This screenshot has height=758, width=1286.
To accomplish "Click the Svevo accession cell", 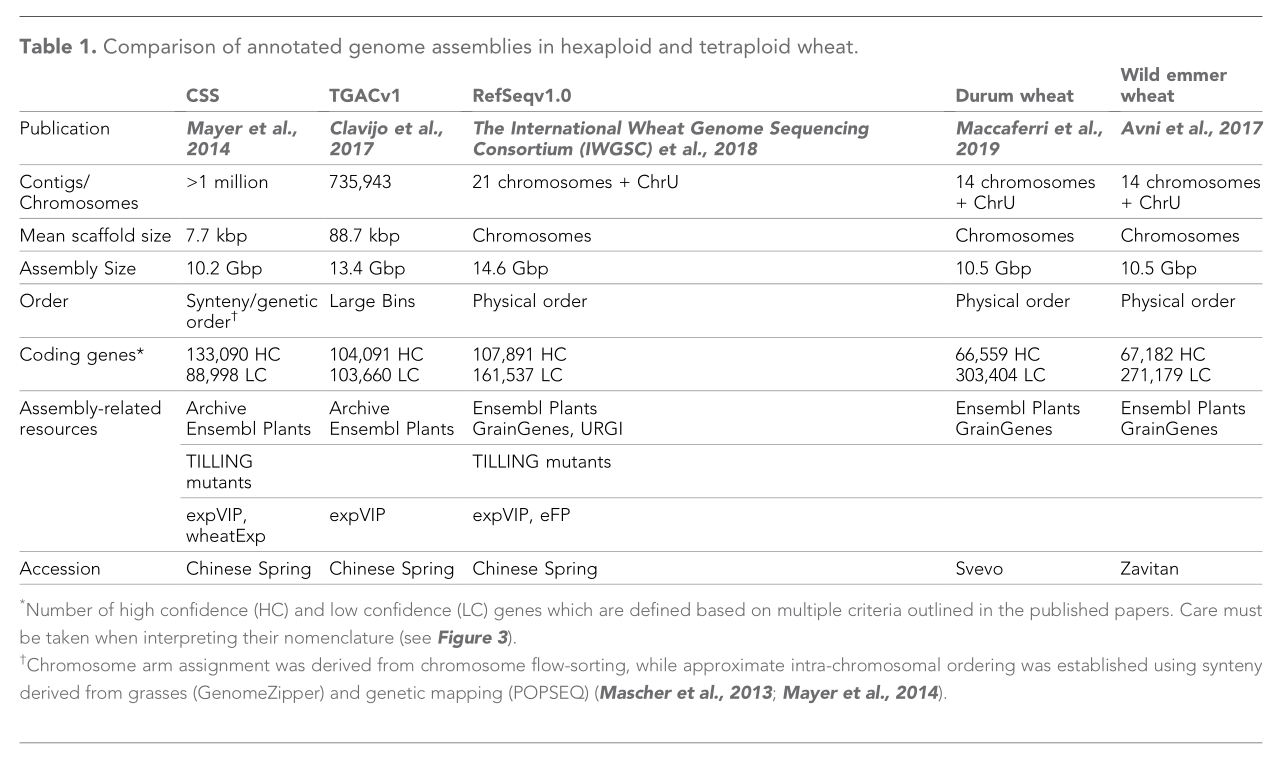I will [981, 569].
